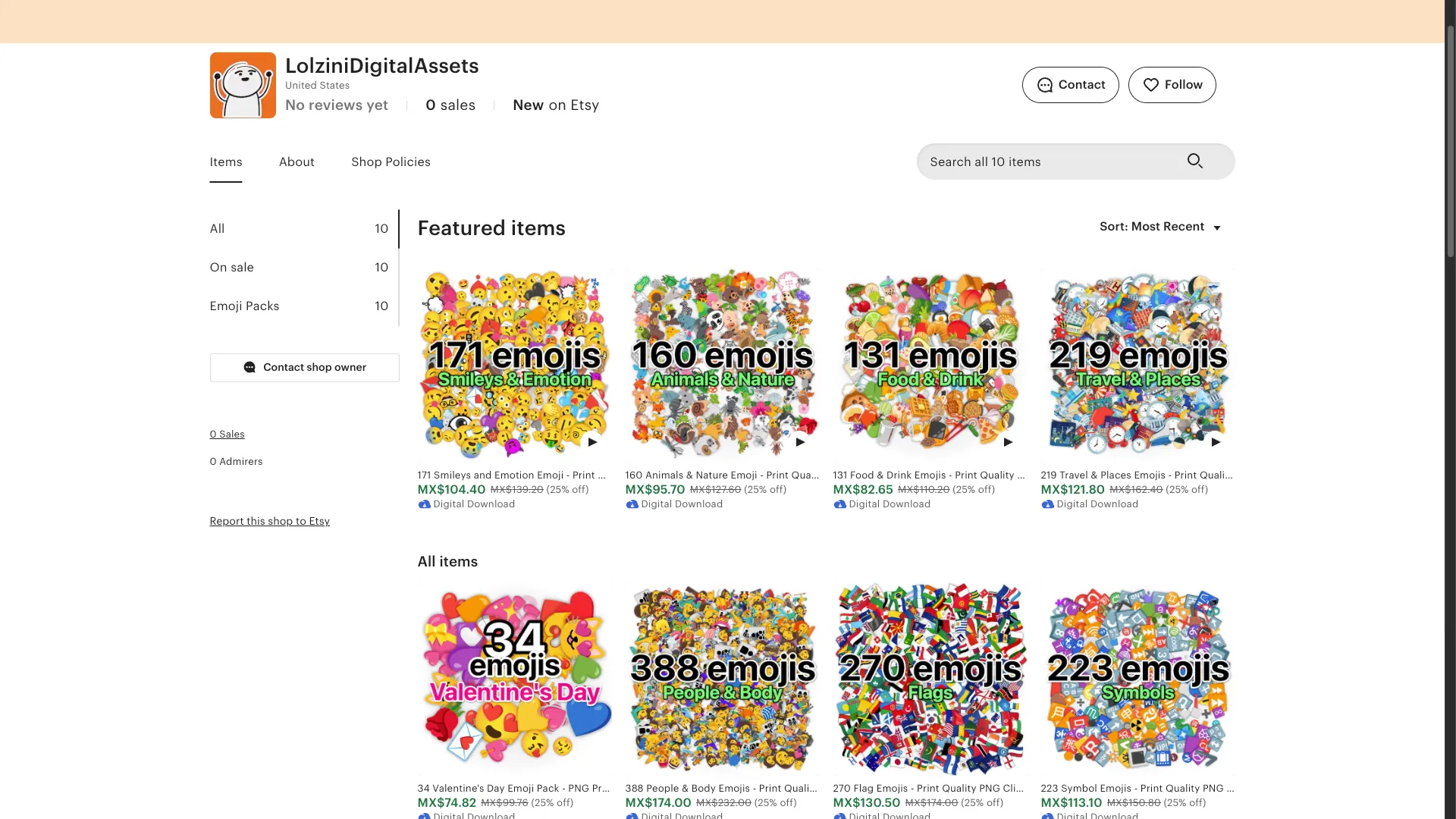The image size is (1456, 819).
Task: Select the On sale filter
Action: click(231, 267)
